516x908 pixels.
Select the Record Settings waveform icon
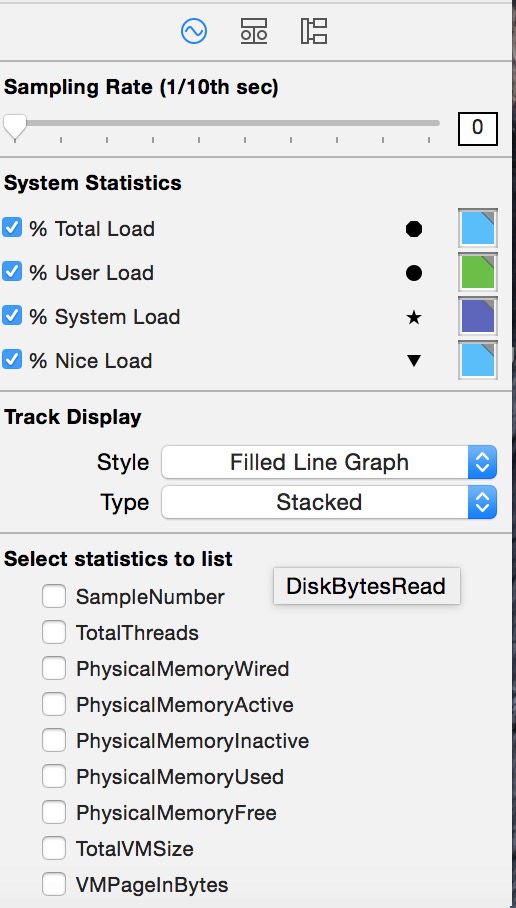pos(194,31)
